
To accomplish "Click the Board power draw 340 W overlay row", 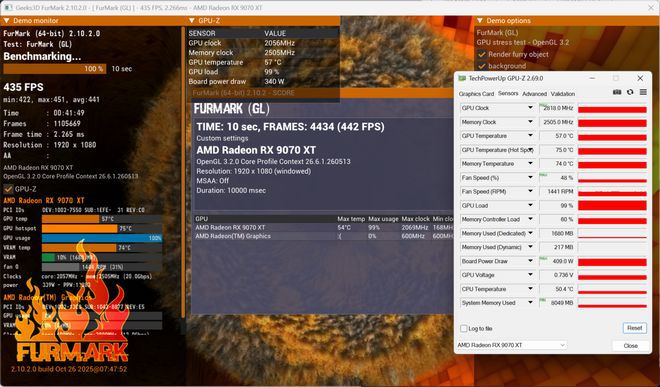I will coord(263,82).
